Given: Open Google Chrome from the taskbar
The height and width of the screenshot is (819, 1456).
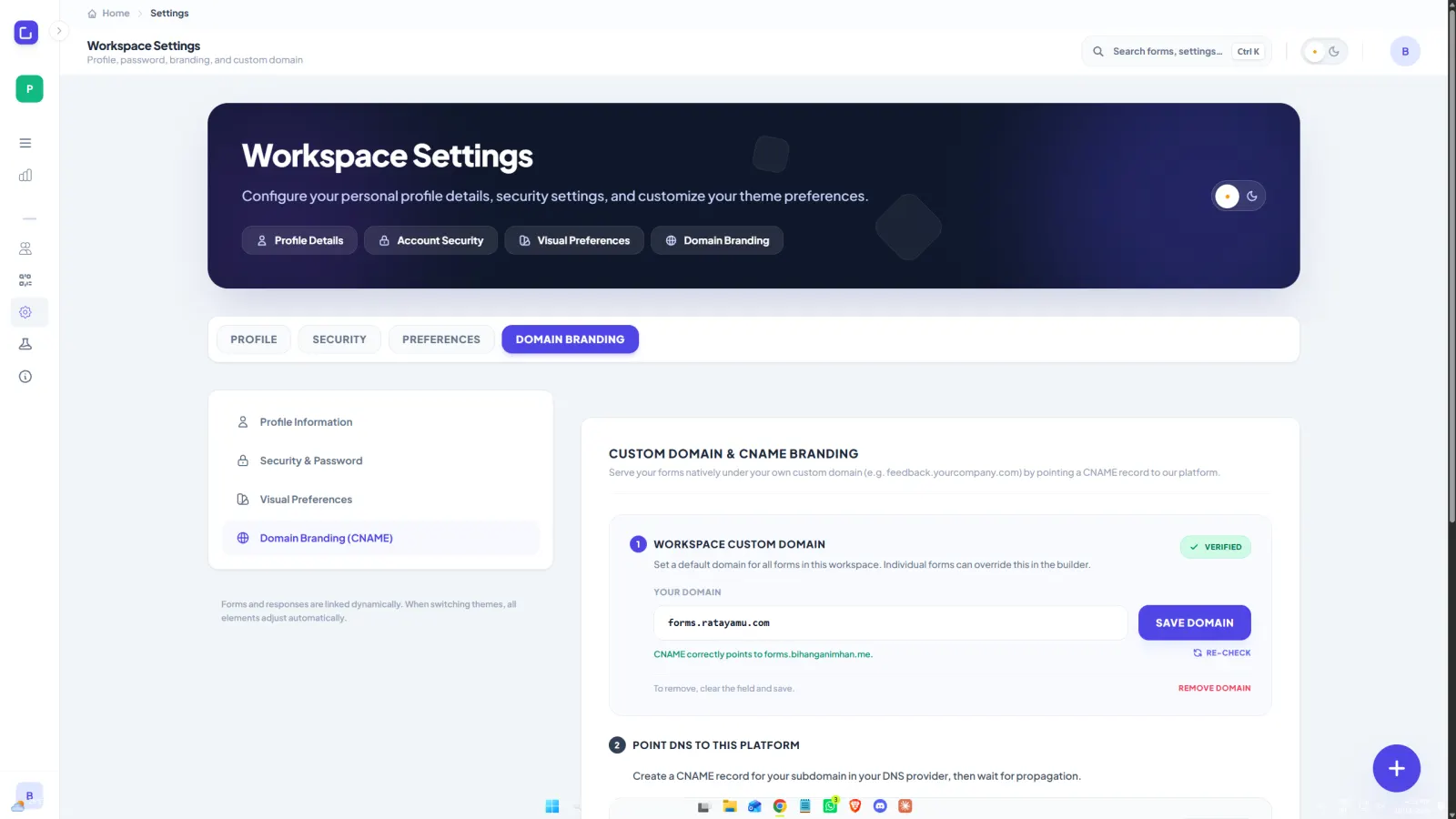Looking at the screenshot, I should point(780,806).
